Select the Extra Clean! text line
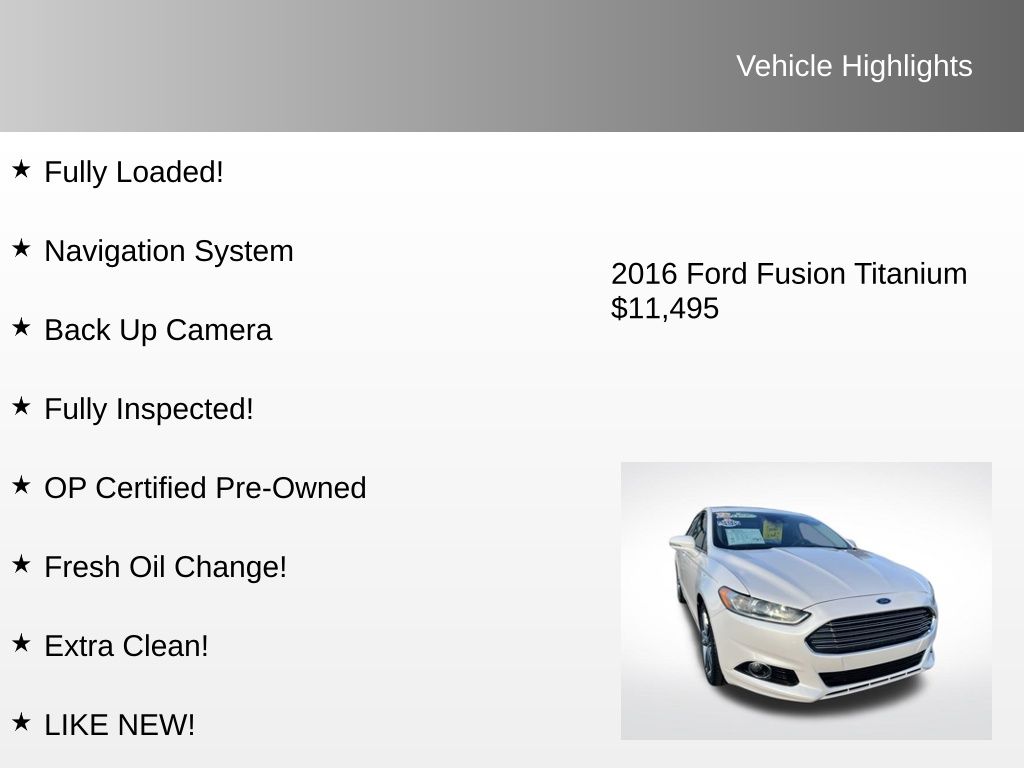Image resolution: width=1024 pixels, height=768 pixels. point(126,646)
